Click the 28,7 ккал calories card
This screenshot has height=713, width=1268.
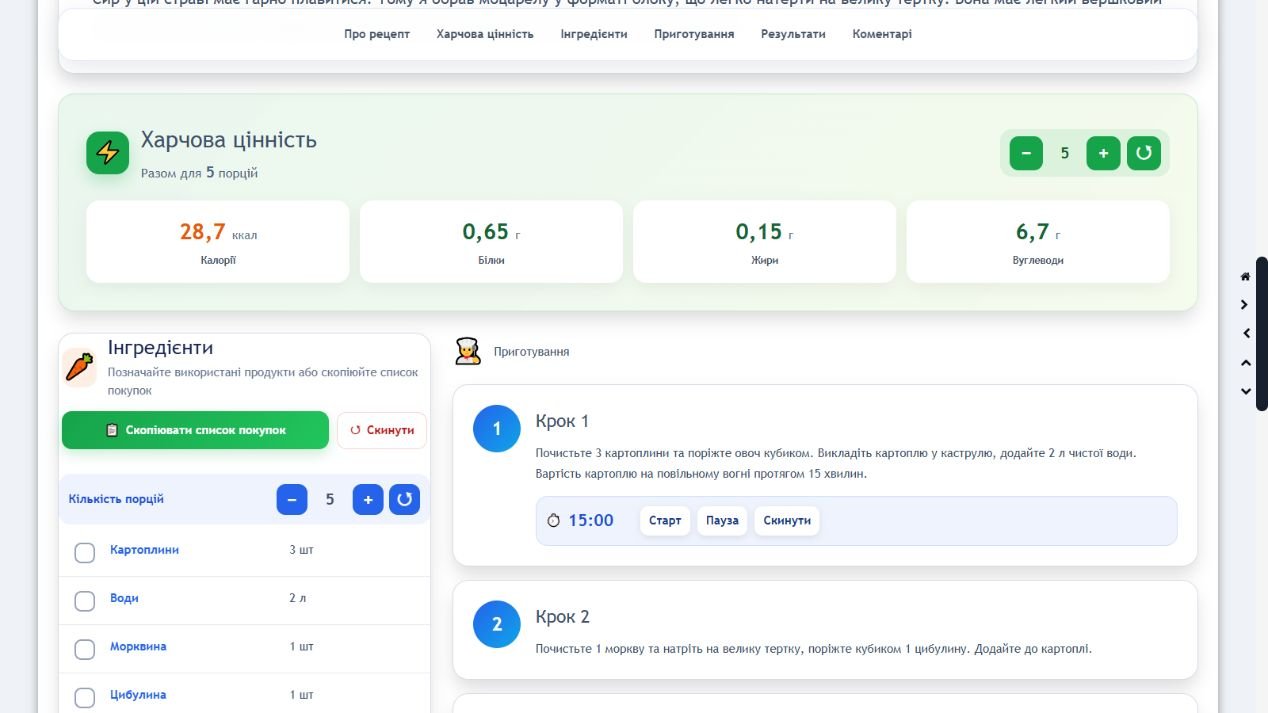[x=218, y=242]
